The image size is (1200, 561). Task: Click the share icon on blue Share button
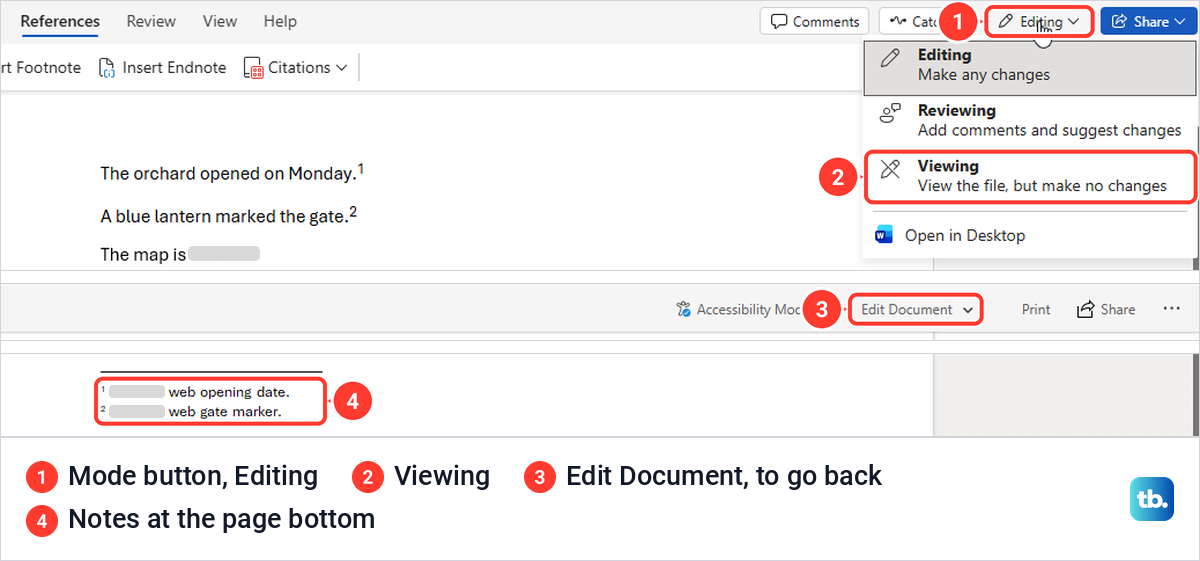[1119, 21]
